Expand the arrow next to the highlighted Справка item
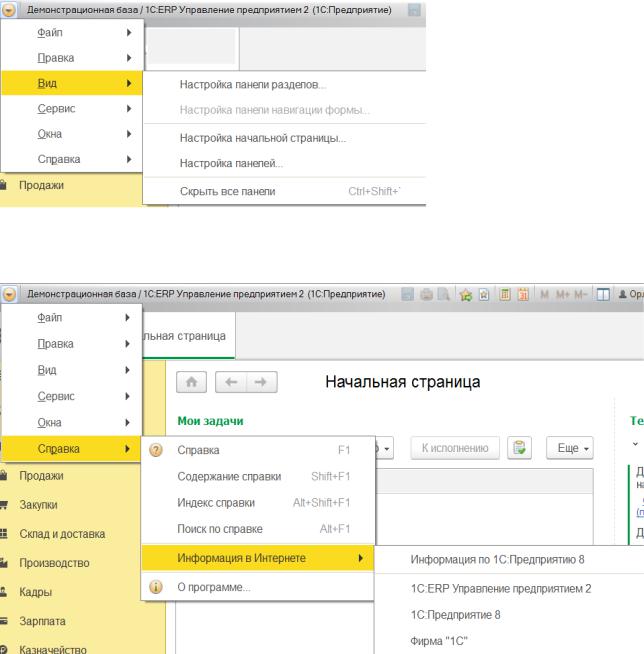 pos(127,448)
